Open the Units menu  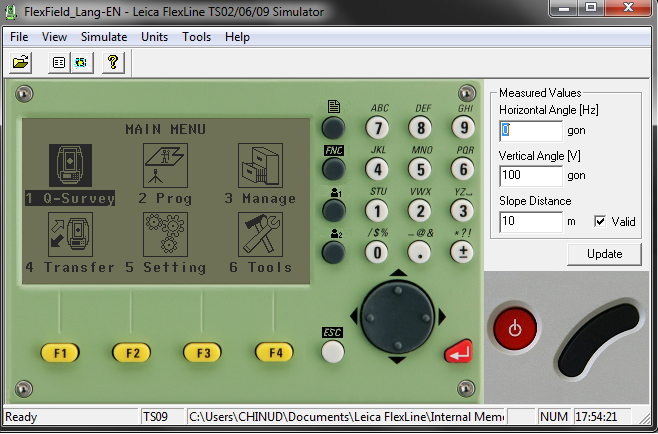click(154, 37)
